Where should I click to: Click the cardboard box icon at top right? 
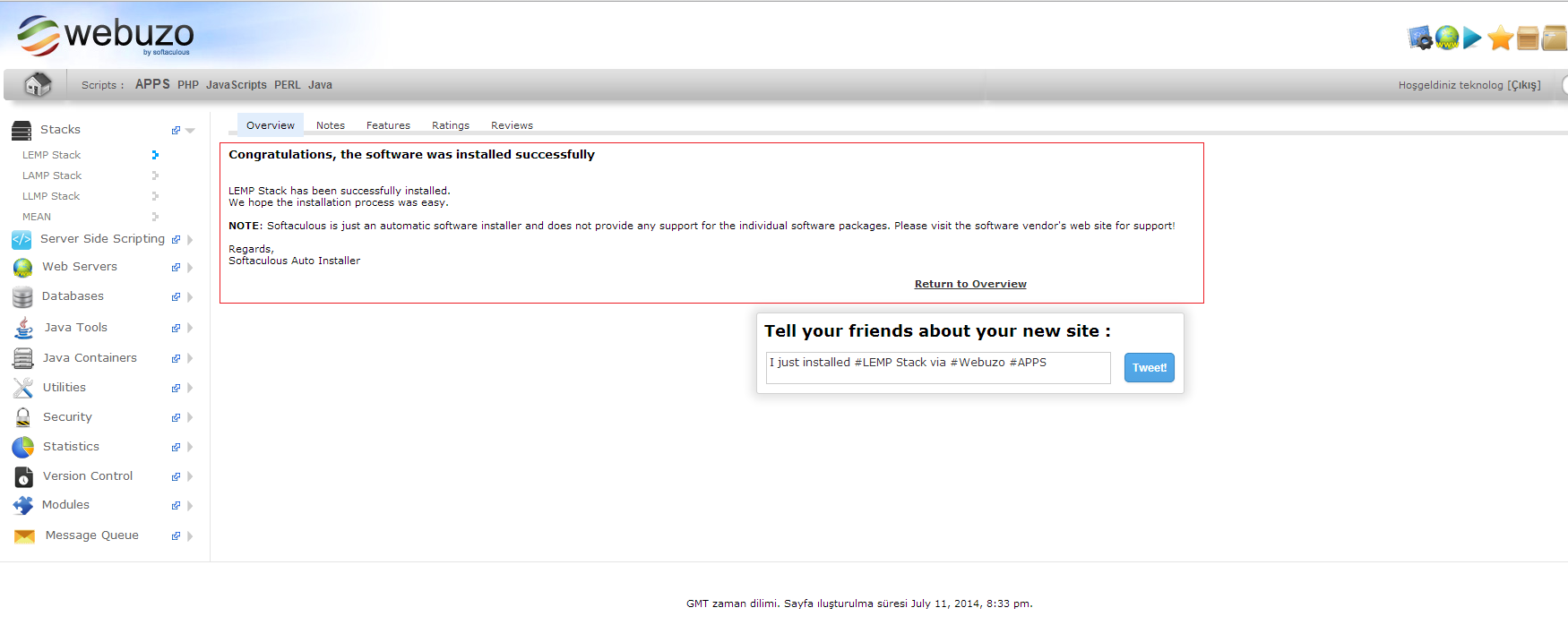[x=1555, y=38]
